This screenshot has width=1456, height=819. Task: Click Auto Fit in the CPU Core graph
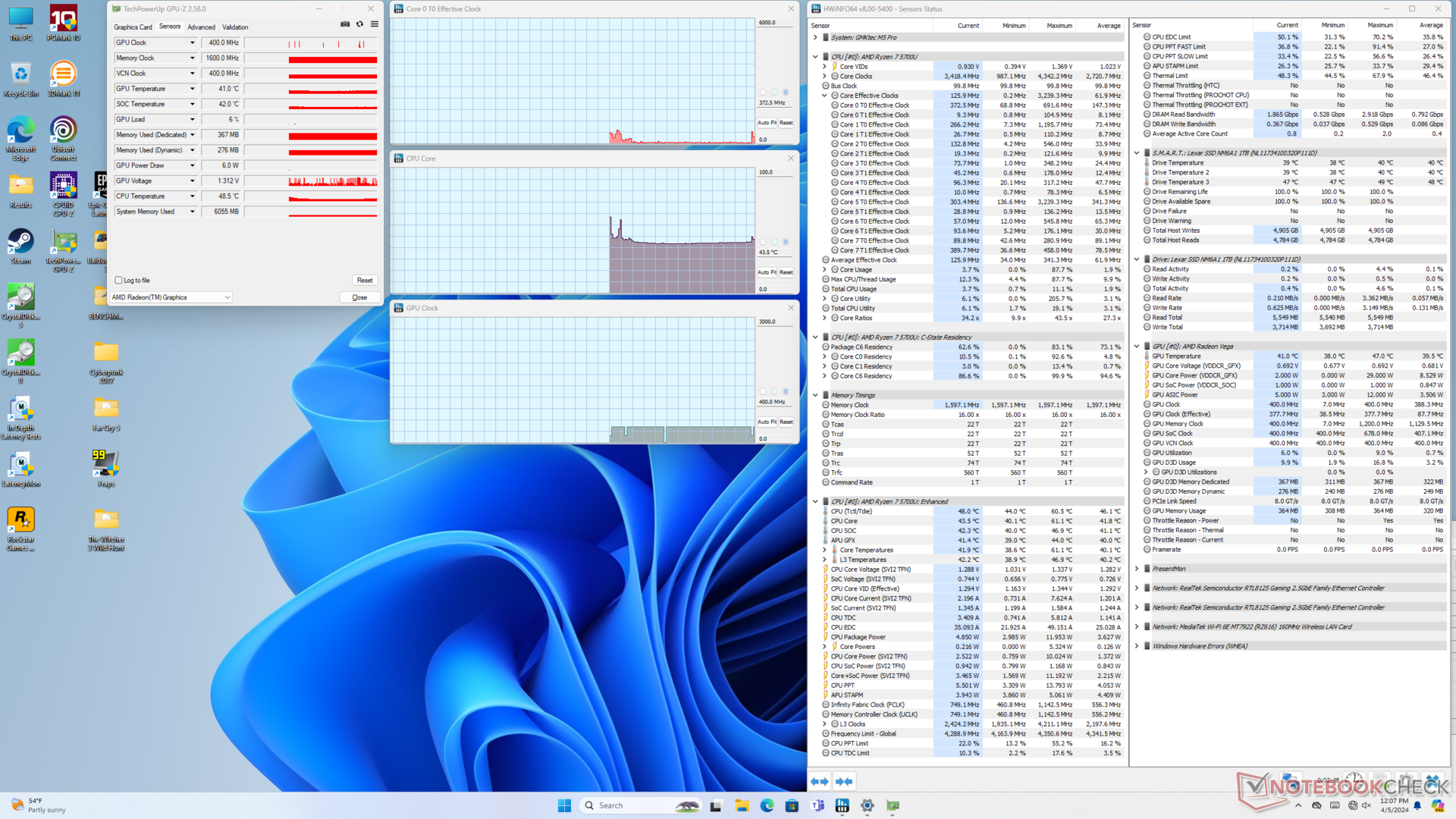[x=767, y=272]
